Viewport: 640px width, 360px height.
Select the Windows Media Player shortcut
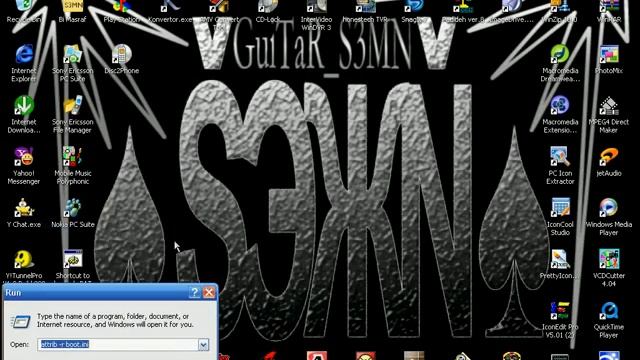point(609,217)
